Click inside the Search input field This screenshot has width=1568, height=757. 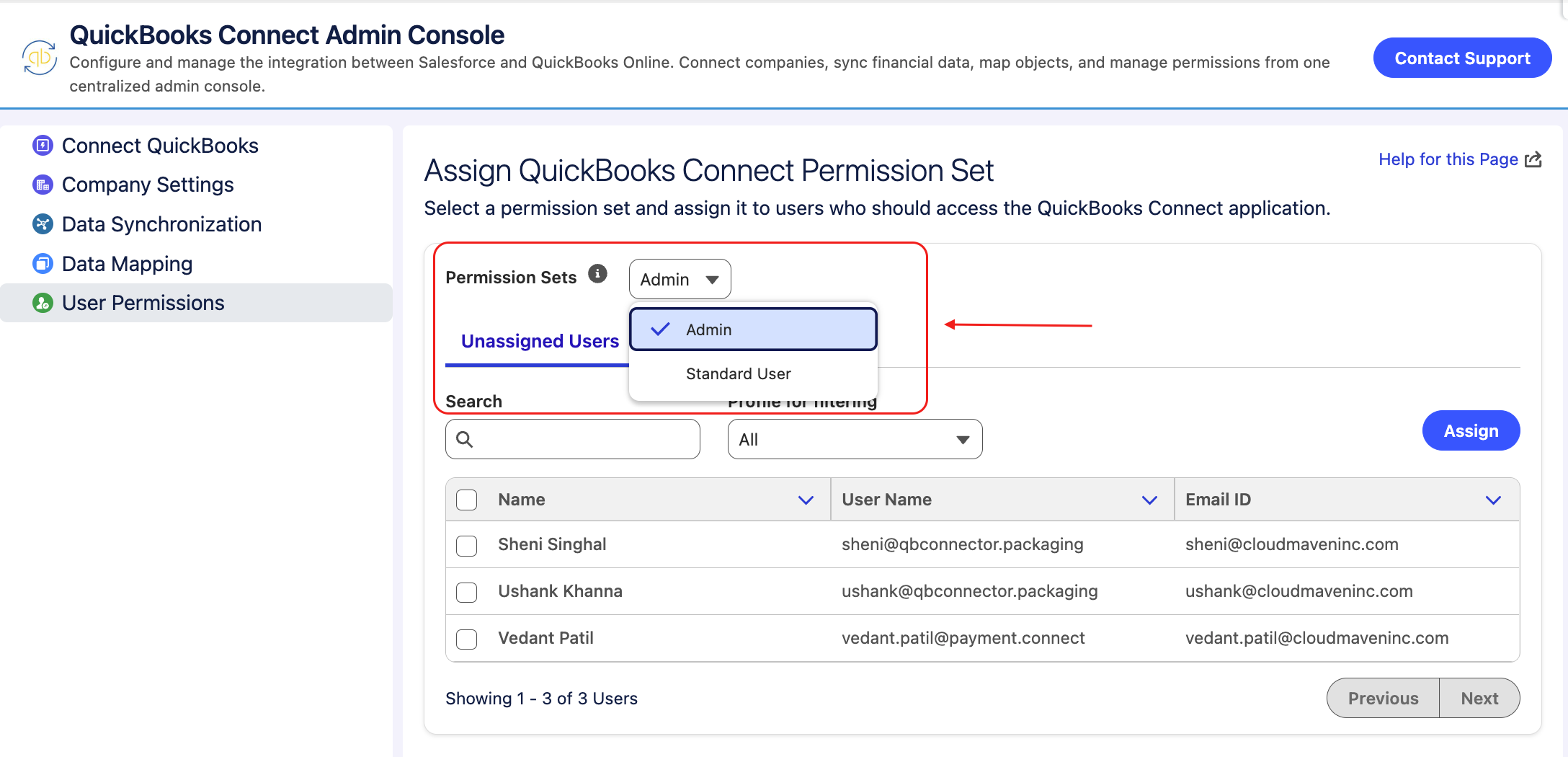(x=573, y=439)
